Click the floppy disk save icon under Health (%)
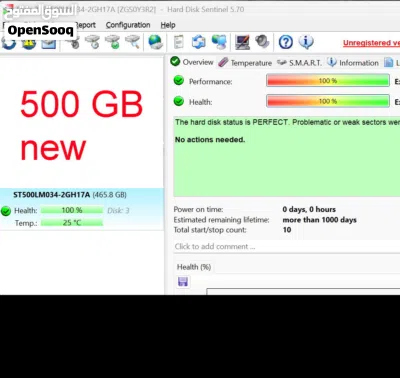Viewport: 400px width, 378px height. coord(183,281)
